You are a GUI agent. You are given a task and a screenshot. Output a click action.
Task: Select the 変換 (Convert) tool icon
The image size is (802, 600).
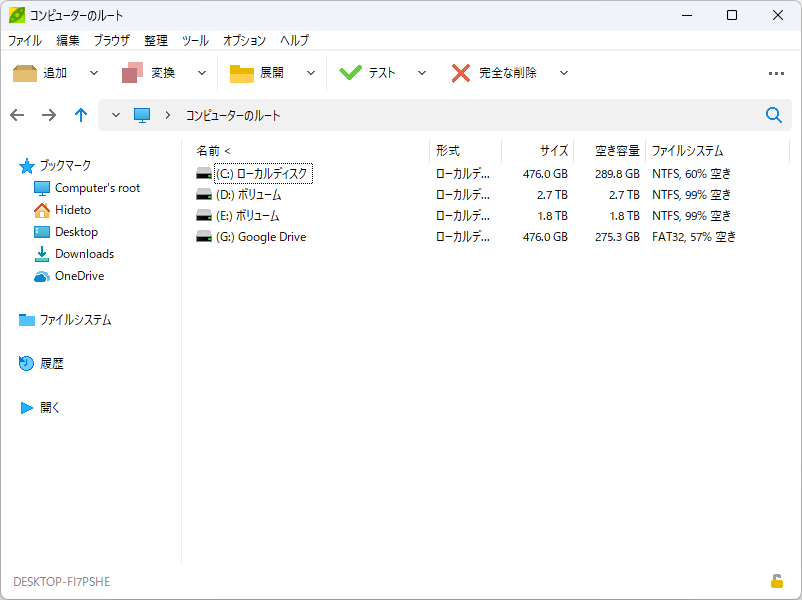(x=134, y=71)
